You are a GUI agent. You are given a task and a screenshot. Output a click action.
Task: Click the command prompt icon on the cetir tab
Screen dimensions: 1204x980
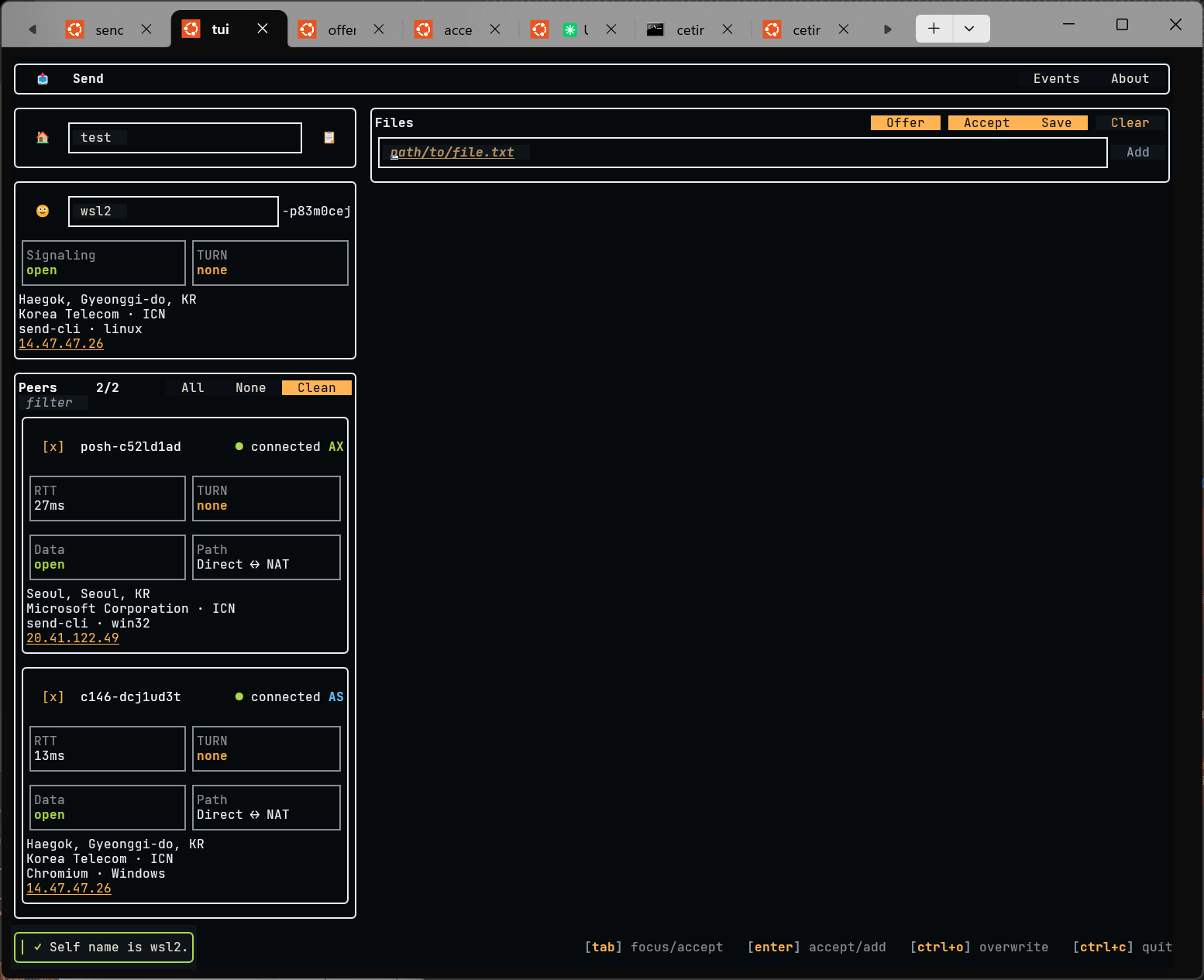[655, 29]
